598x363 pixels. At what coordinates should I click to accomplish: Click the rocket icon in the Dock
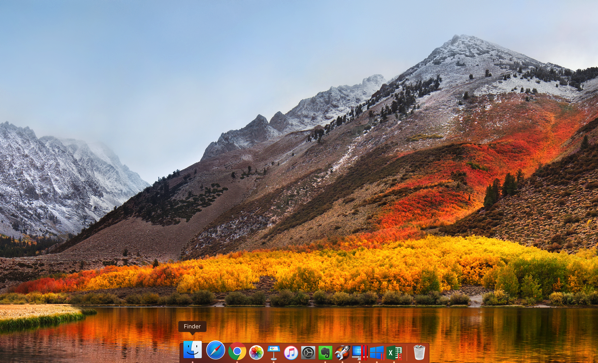pyautogui.click(x=342, y=353)
